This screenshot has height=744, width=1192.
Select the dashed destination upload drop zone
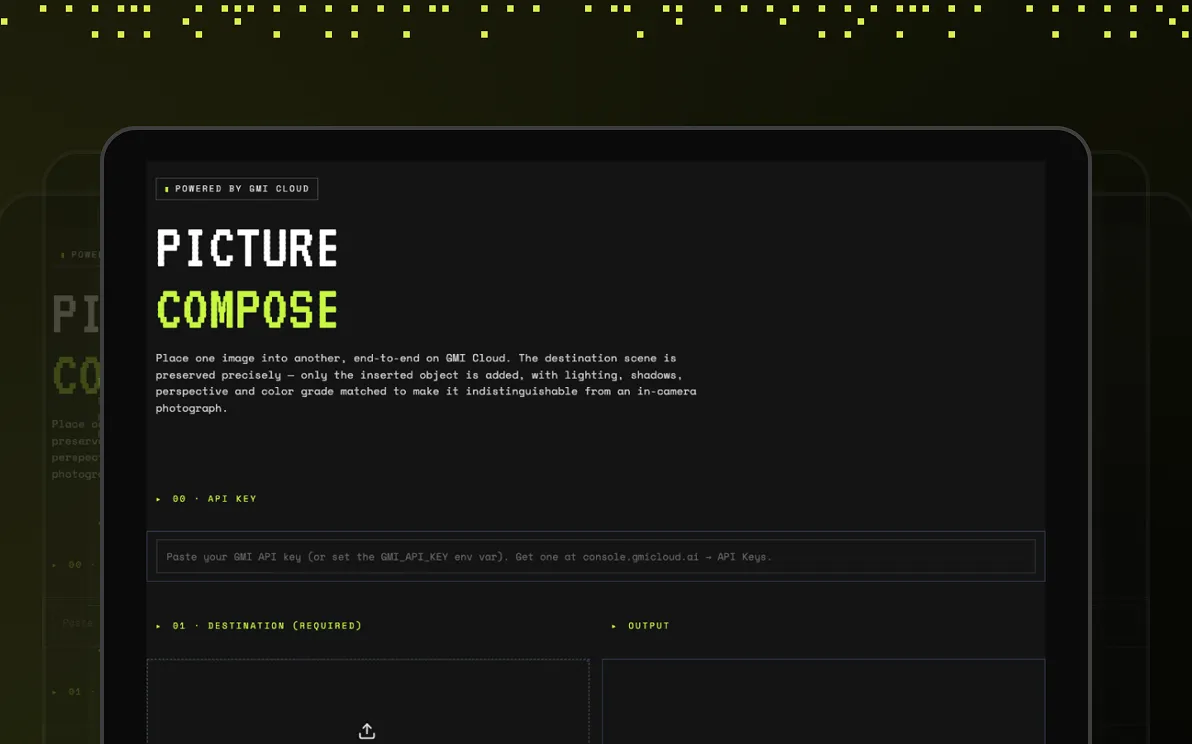[x=368, y=701]
